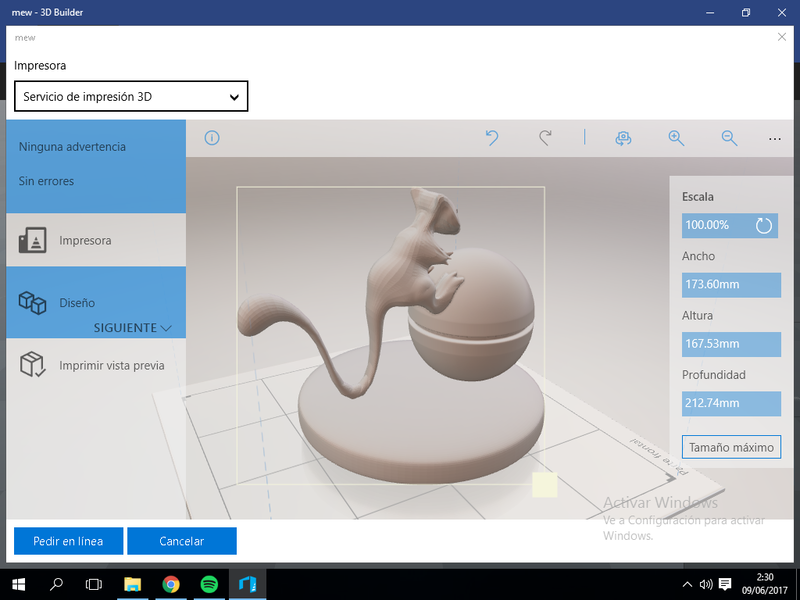Click the Ancho label

pos(698,256)
